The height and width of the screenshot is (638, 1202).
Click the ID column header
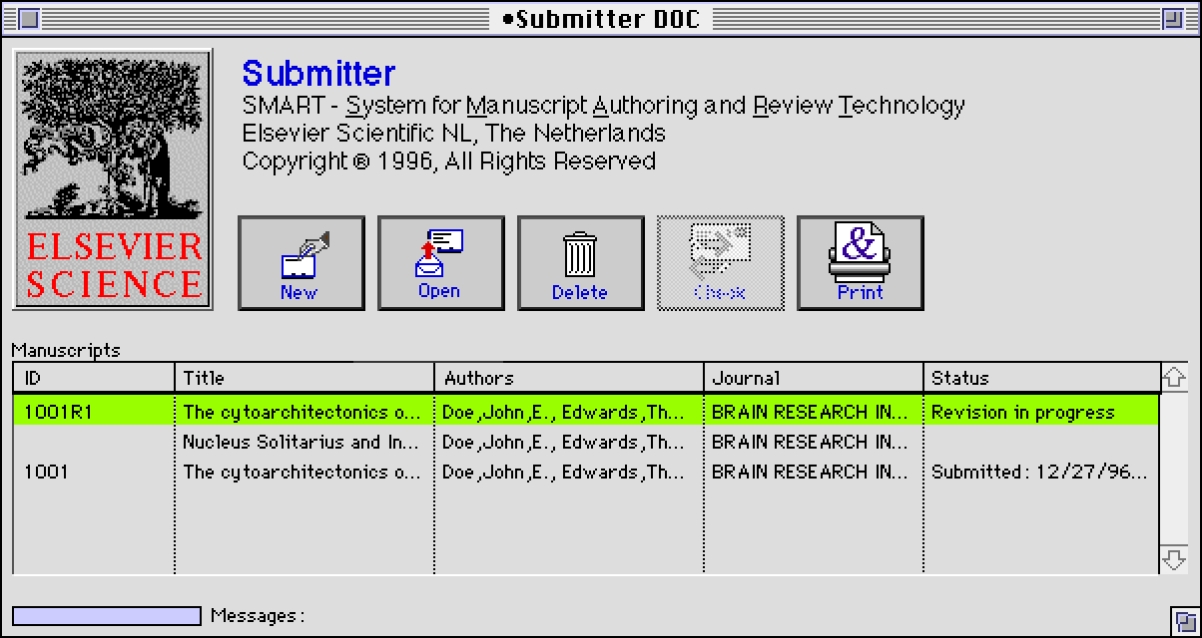(x=93, y=378)
